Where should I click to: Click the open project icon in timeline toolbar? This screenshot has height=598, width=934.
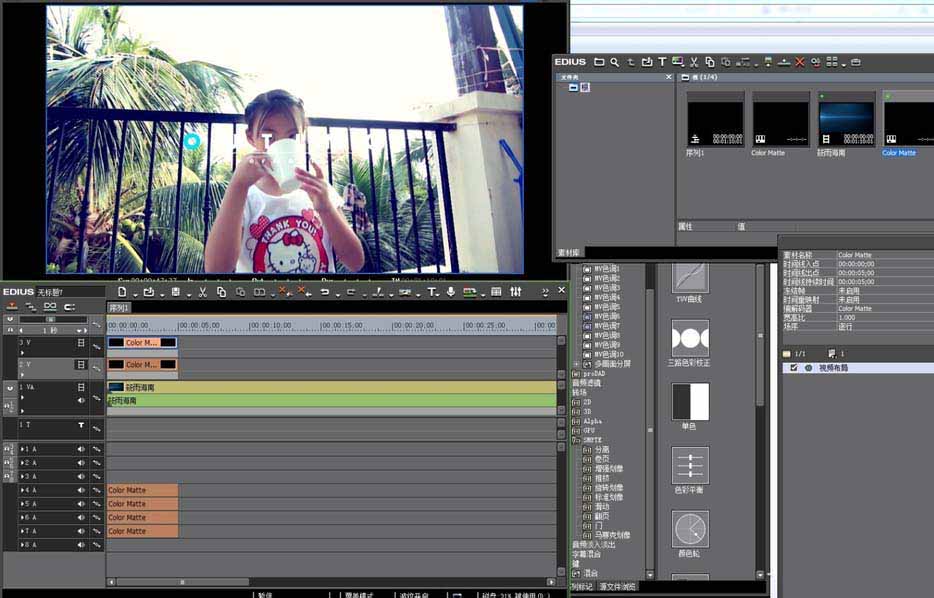(149, 291)
